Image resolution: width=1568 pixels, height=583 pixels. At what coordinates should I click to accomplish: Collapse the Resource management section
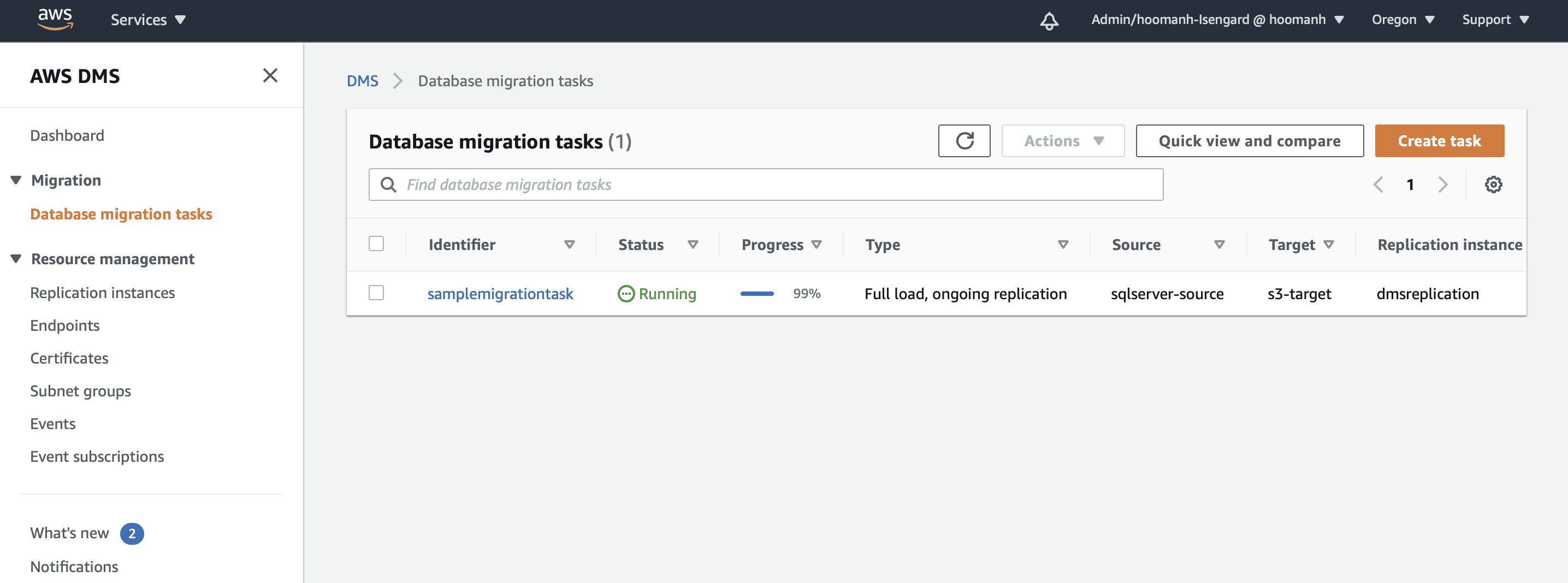point(16,259)
